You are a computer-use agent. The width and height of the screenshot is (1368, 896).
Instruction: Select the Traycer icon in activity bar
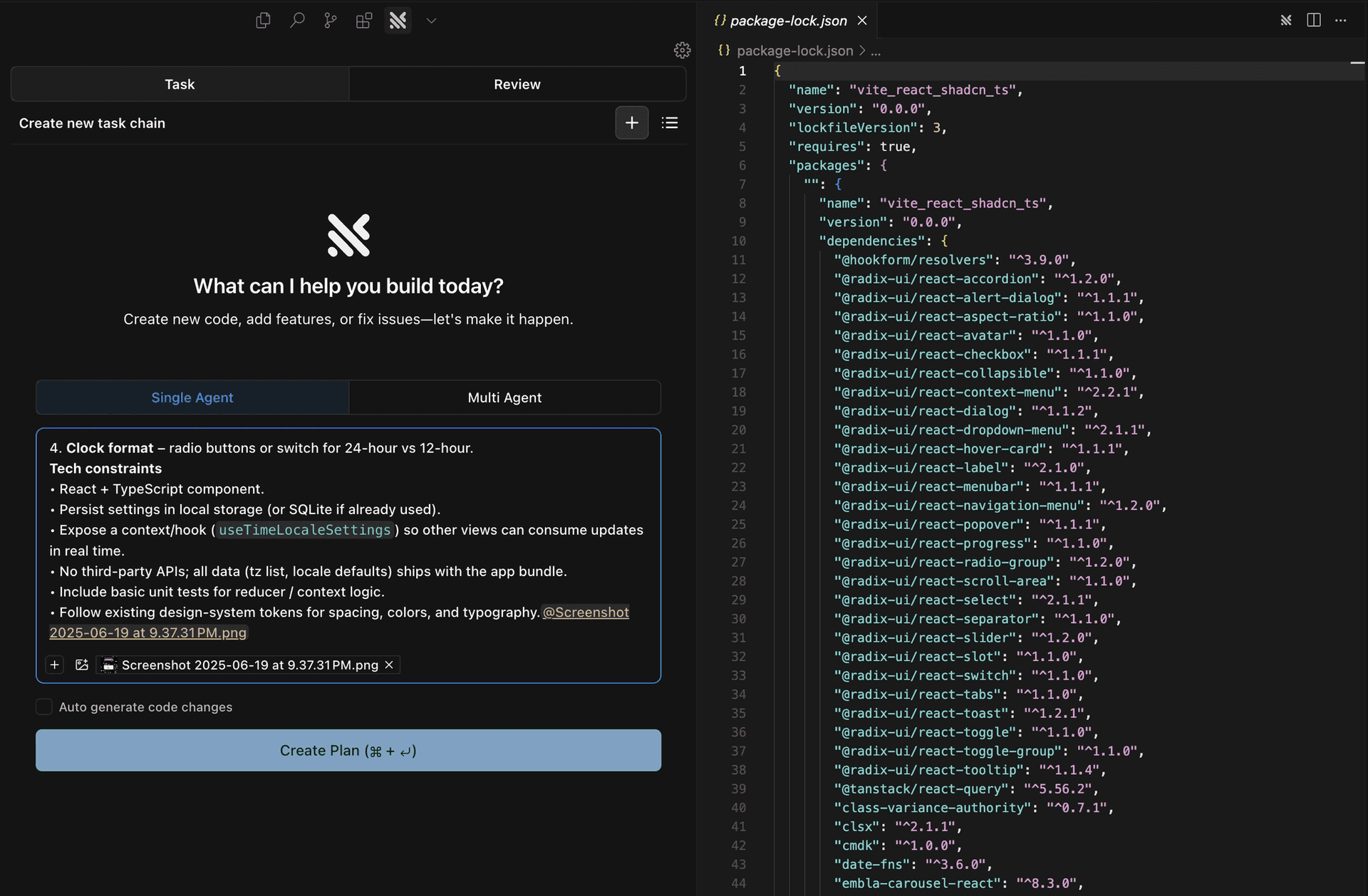[398, 21]
